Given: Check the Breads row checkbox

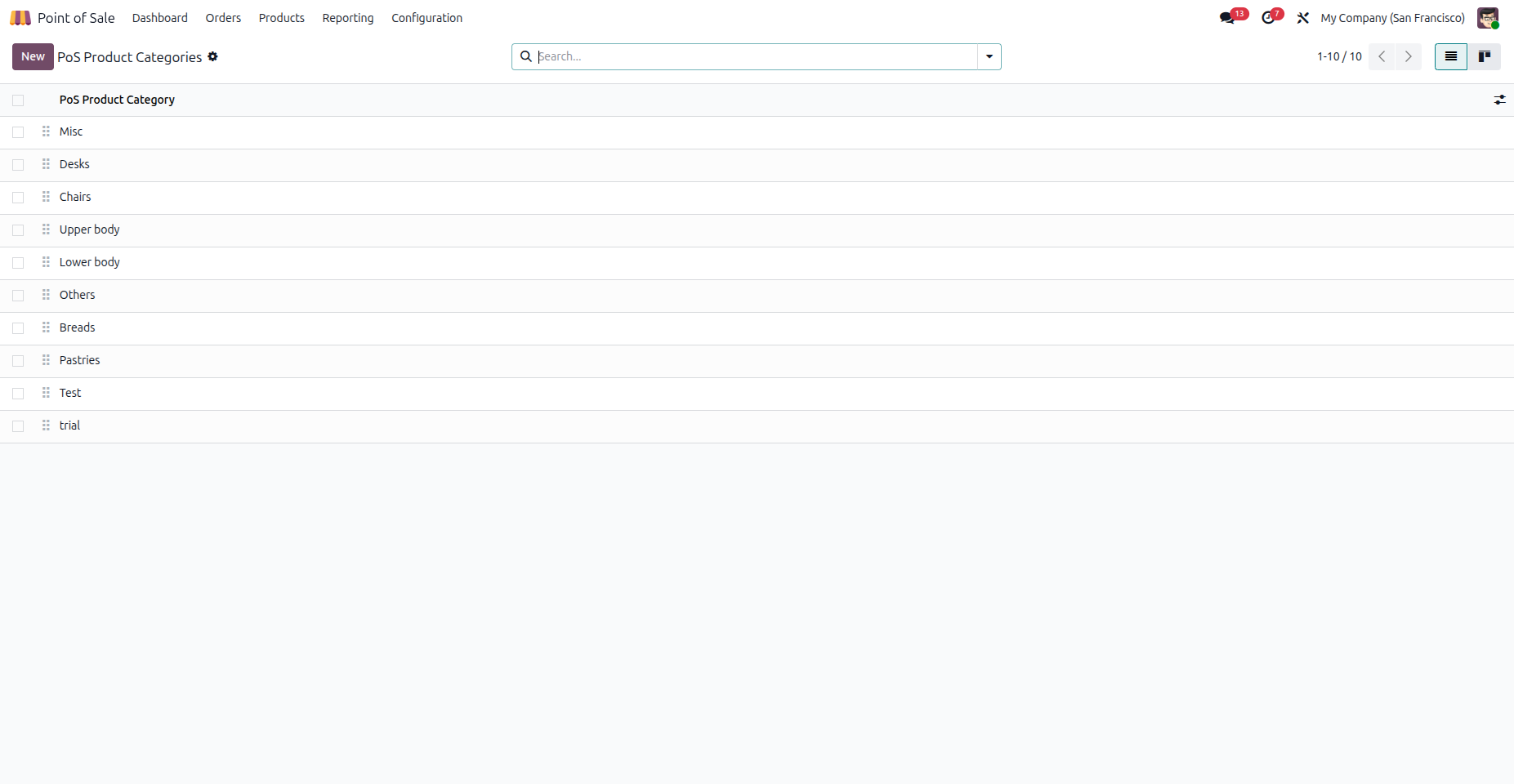Looking at the screenshot, I should 18,328.
